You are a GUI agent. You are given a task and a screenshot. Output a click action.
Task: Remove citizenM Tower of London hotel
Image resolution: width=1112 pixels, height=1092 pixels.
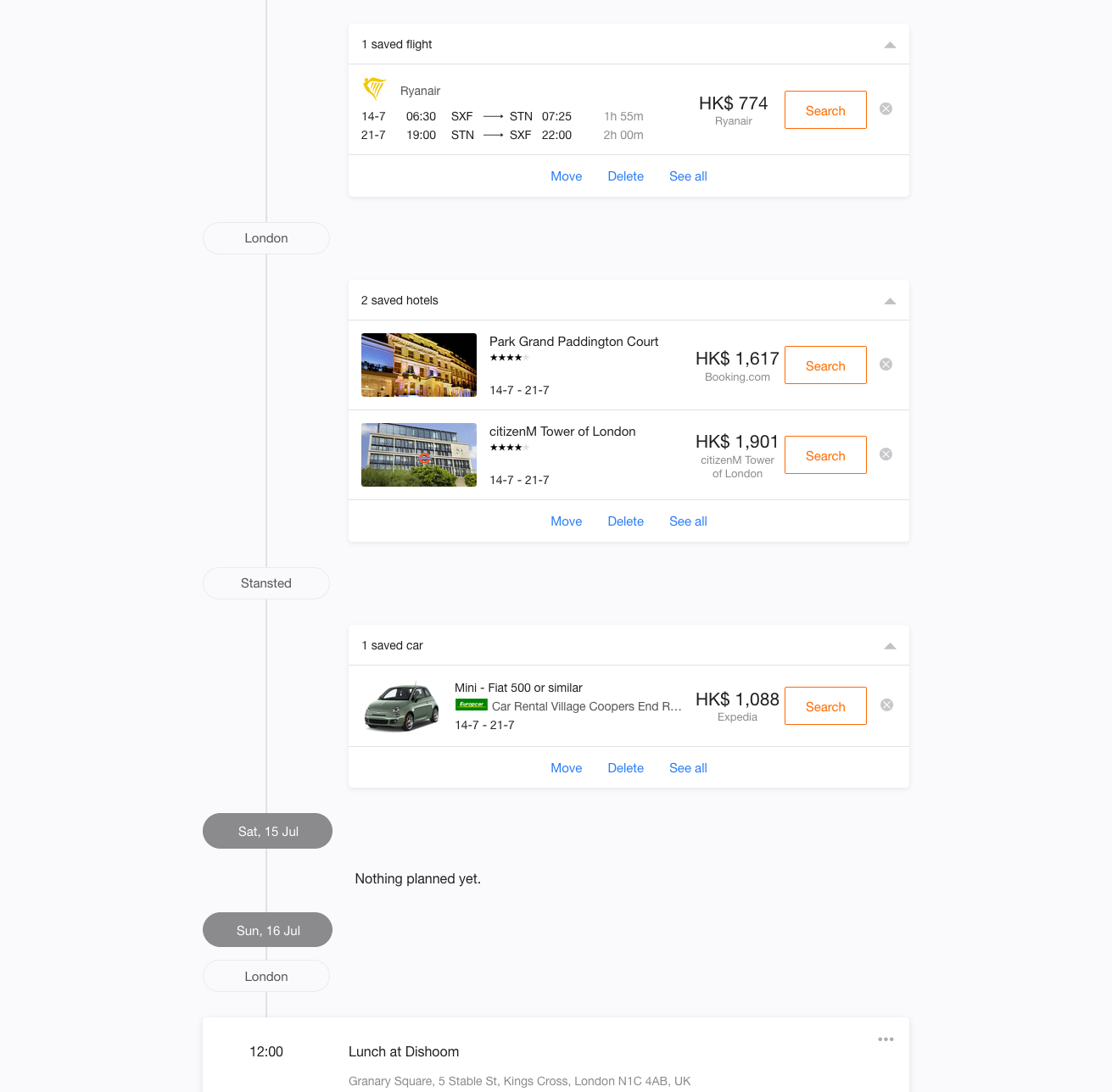(886, 454)
